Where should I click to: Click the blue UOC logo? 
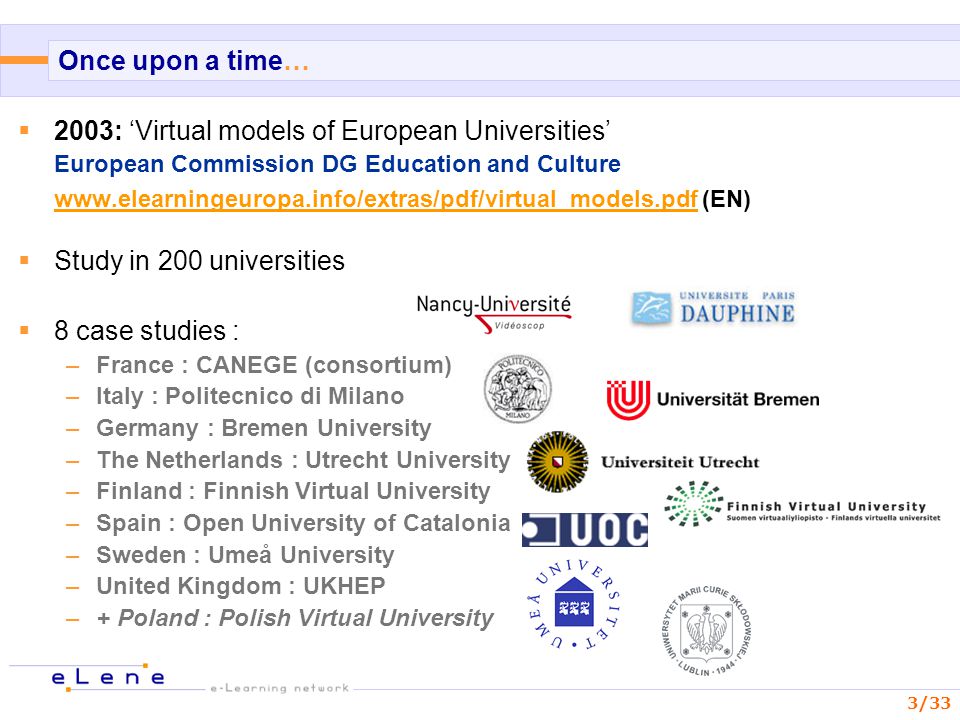click(585, 530)
